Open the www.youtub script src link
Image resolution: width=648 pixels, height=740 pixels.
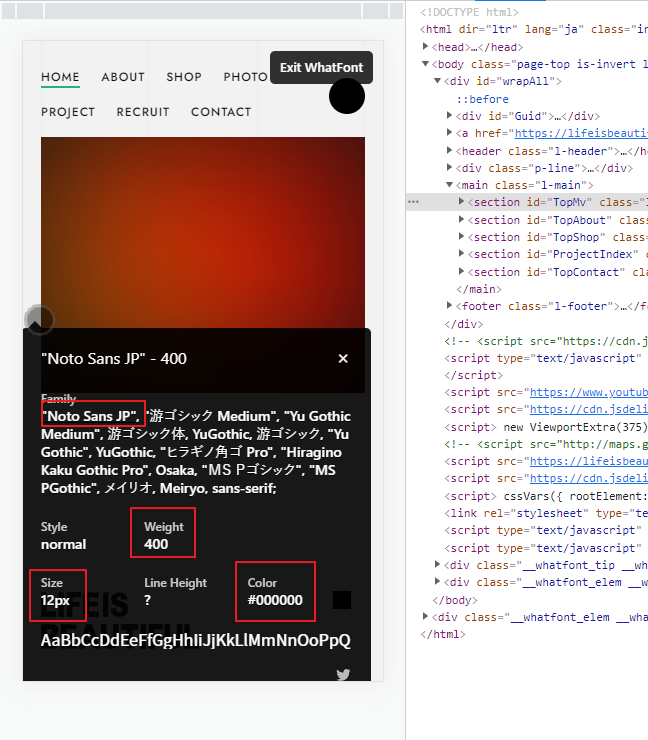(589, 392)
